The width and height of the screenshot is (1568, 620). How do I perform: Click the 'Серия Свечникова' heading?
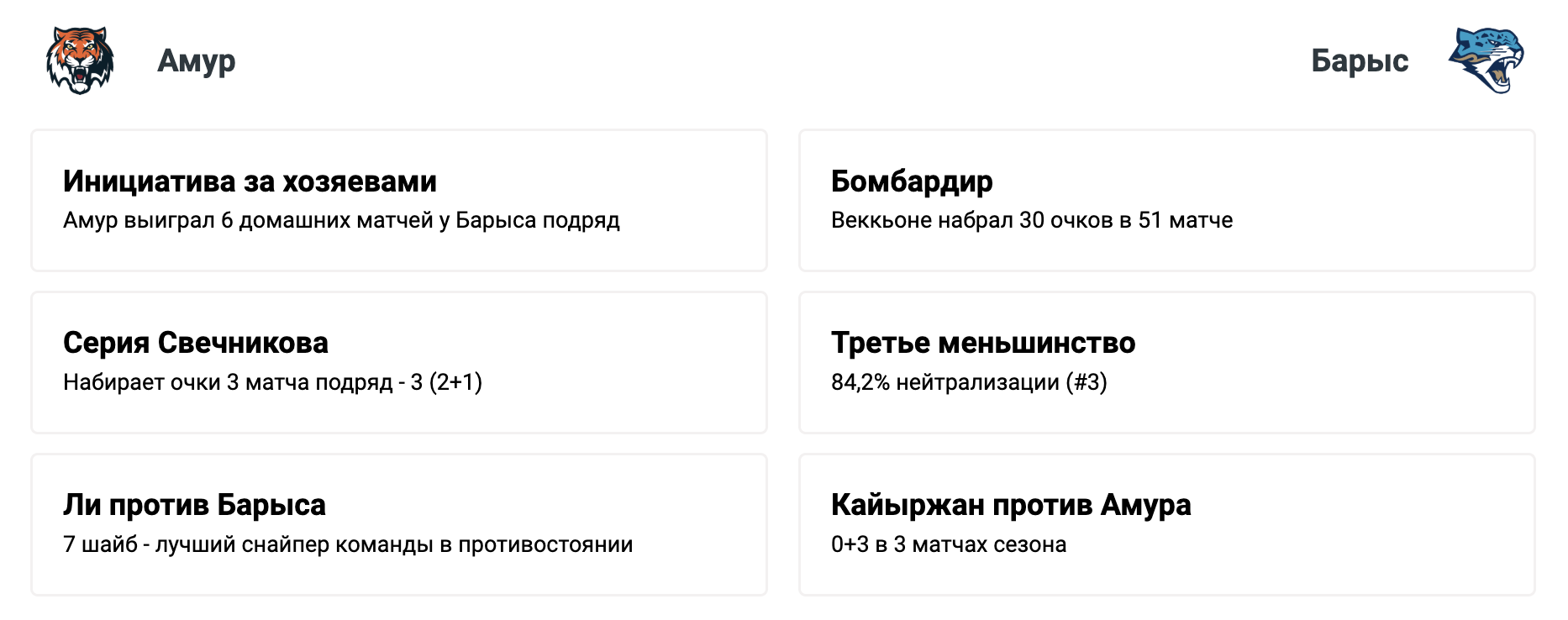click(196, 343)
